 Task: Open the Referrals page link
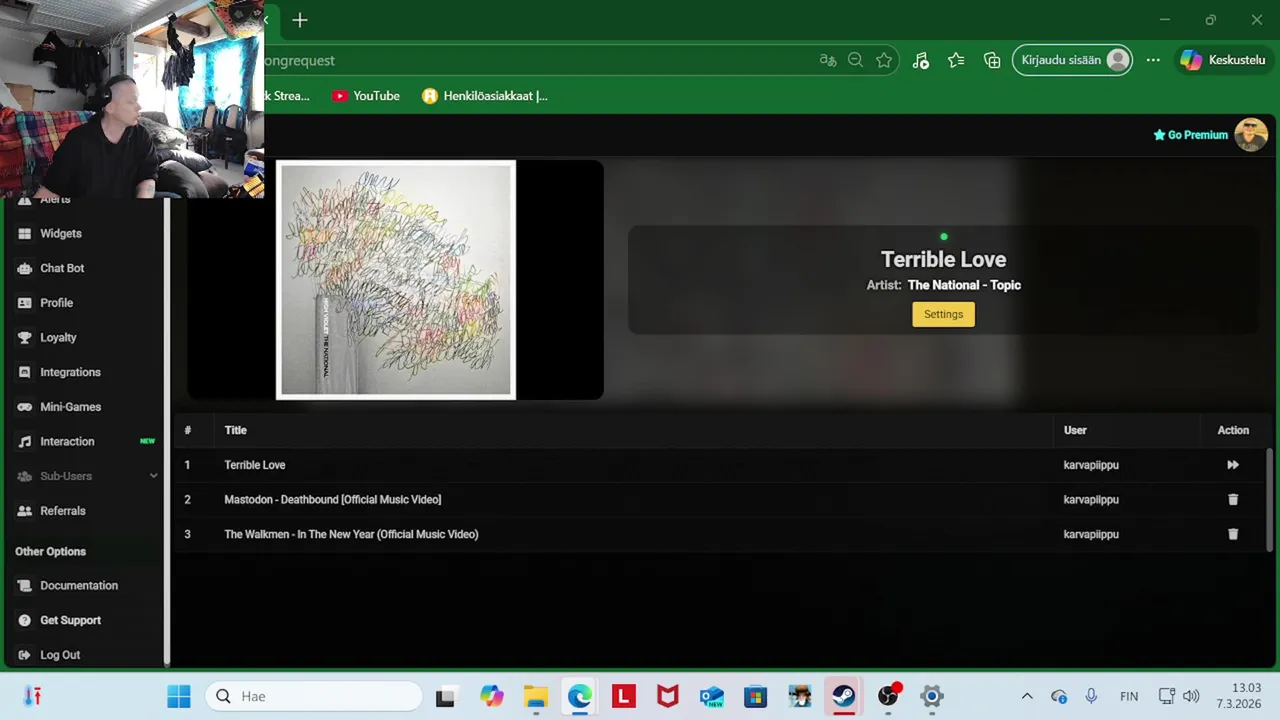click(63, 511)
